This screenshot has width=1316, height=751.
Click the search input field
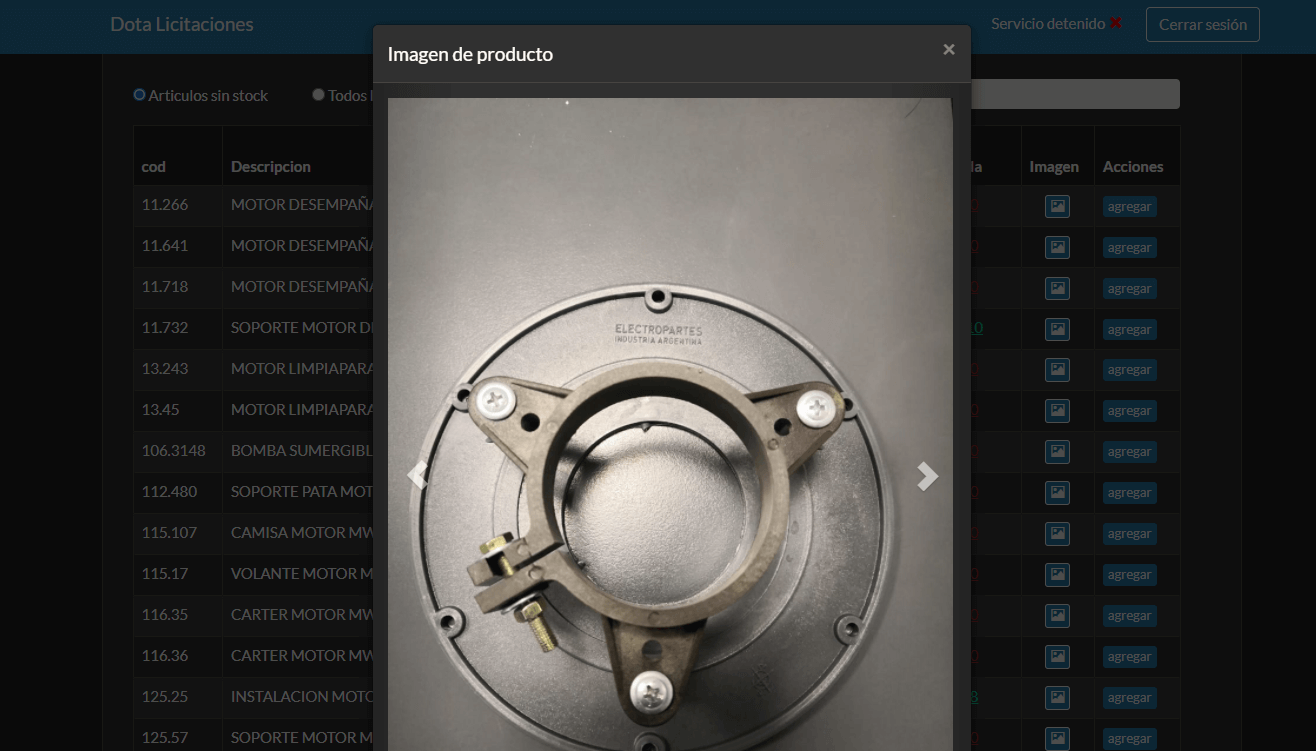point(1075,94)
